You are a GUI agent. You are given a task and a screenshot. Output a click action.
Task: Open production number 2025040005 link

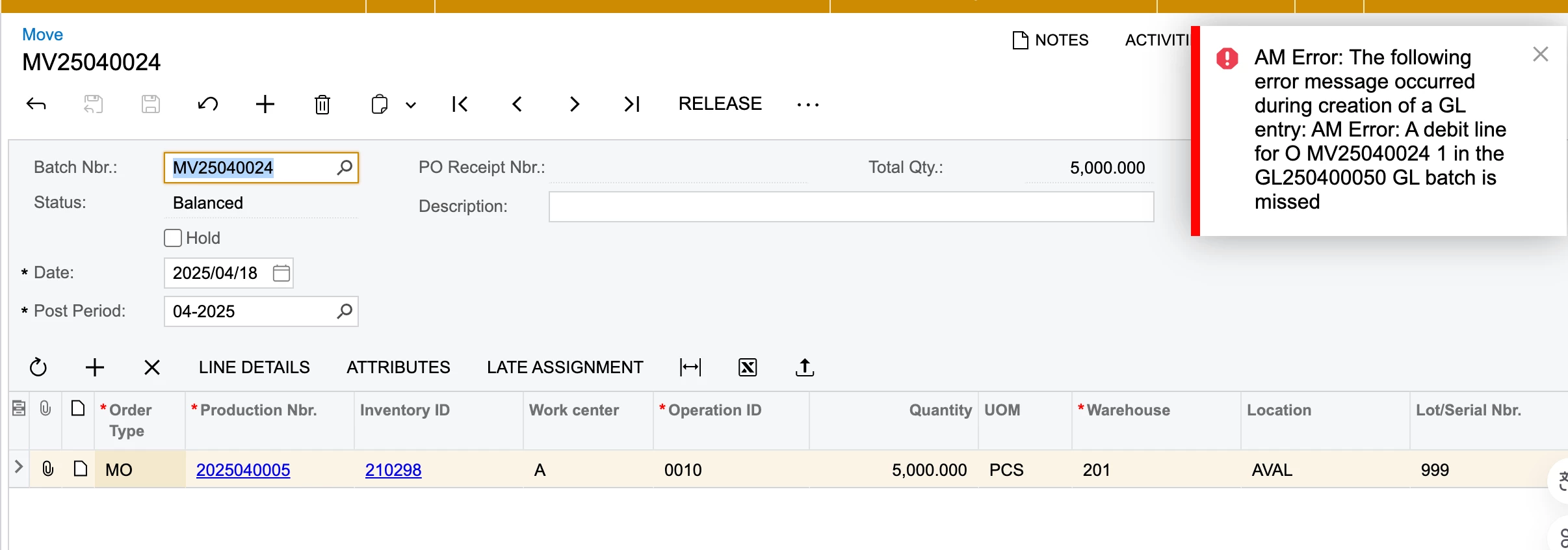coord(243,470)
